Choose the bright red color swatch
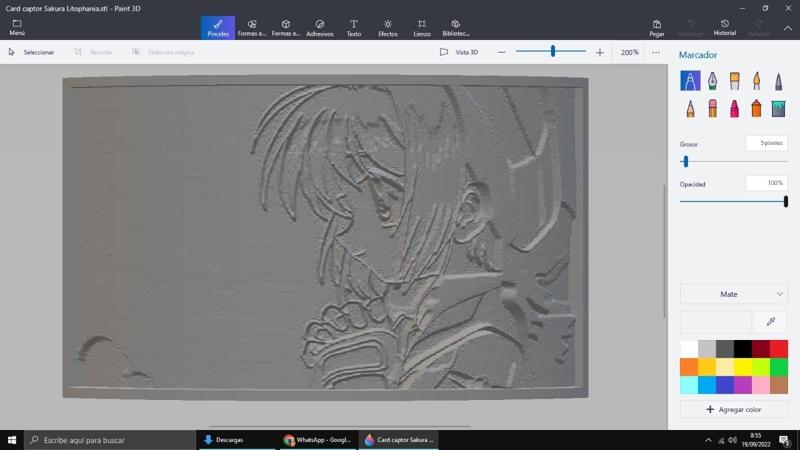This screenshot has height=450, width=800. tap(779, 349)
